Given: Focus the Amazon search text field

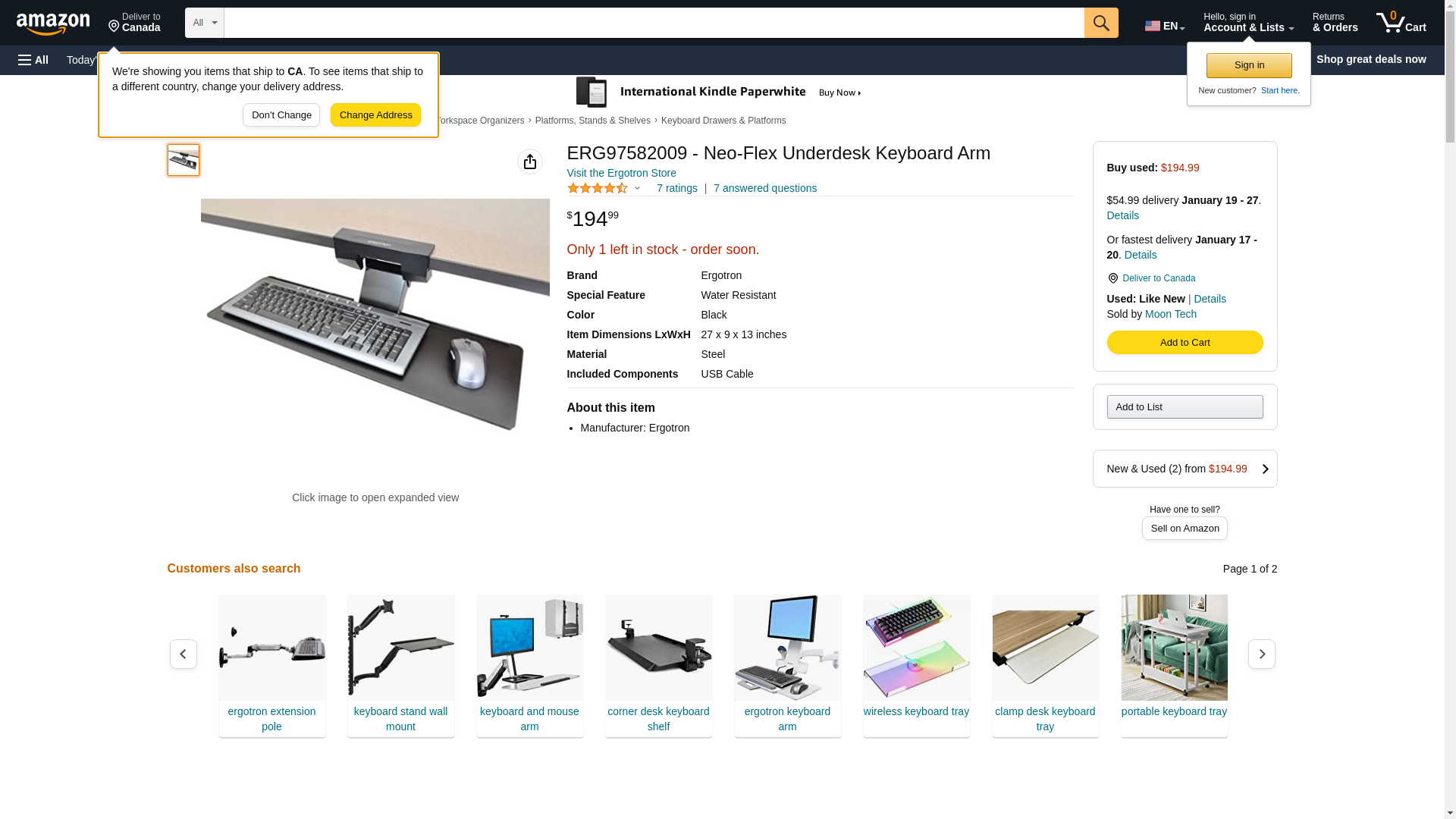Looking at the screenshot, I should (654, 23).
